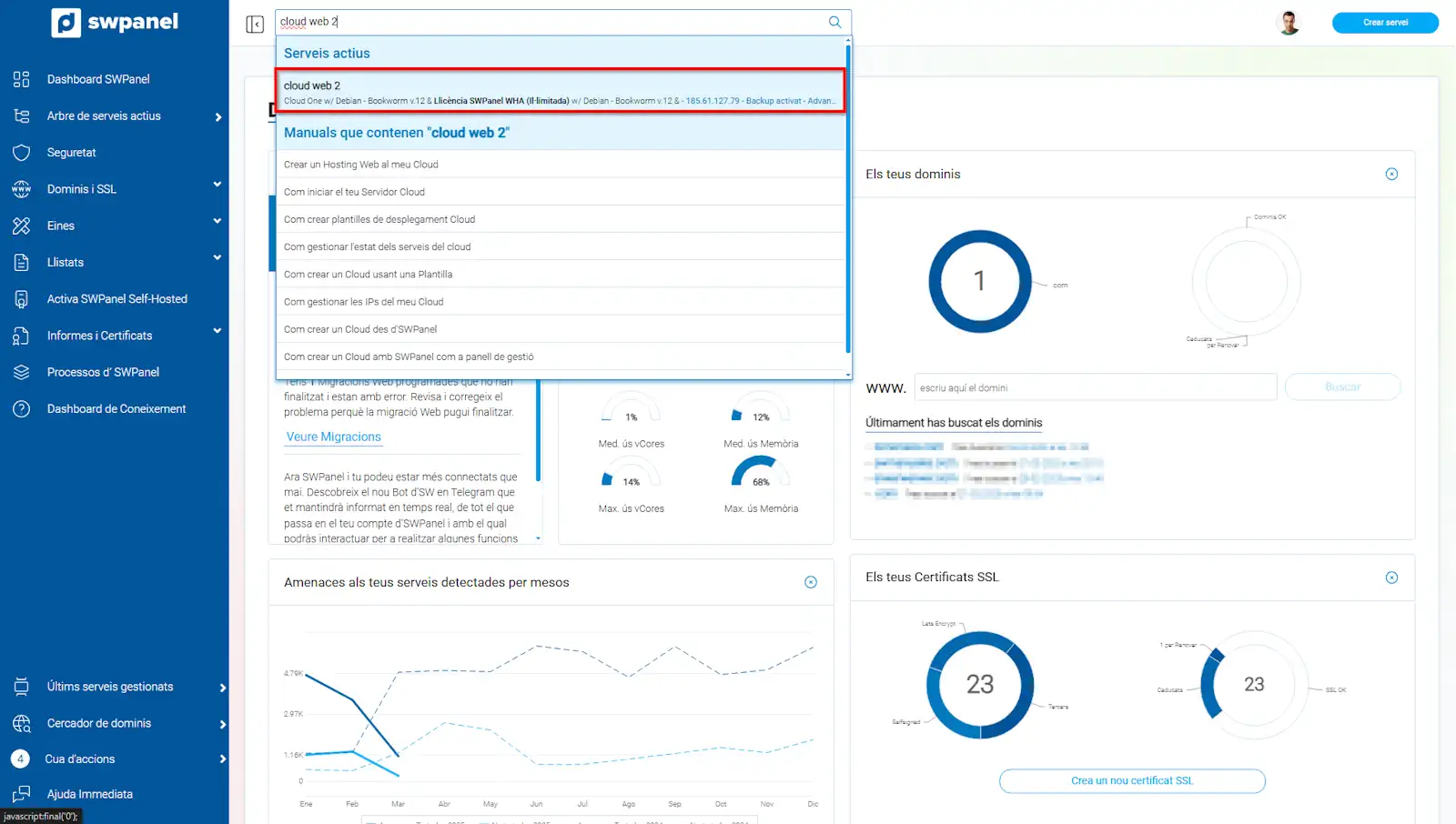Click the search results dropdown scrollbar
Screen dimensions: 1456x824
click(848, 200)
